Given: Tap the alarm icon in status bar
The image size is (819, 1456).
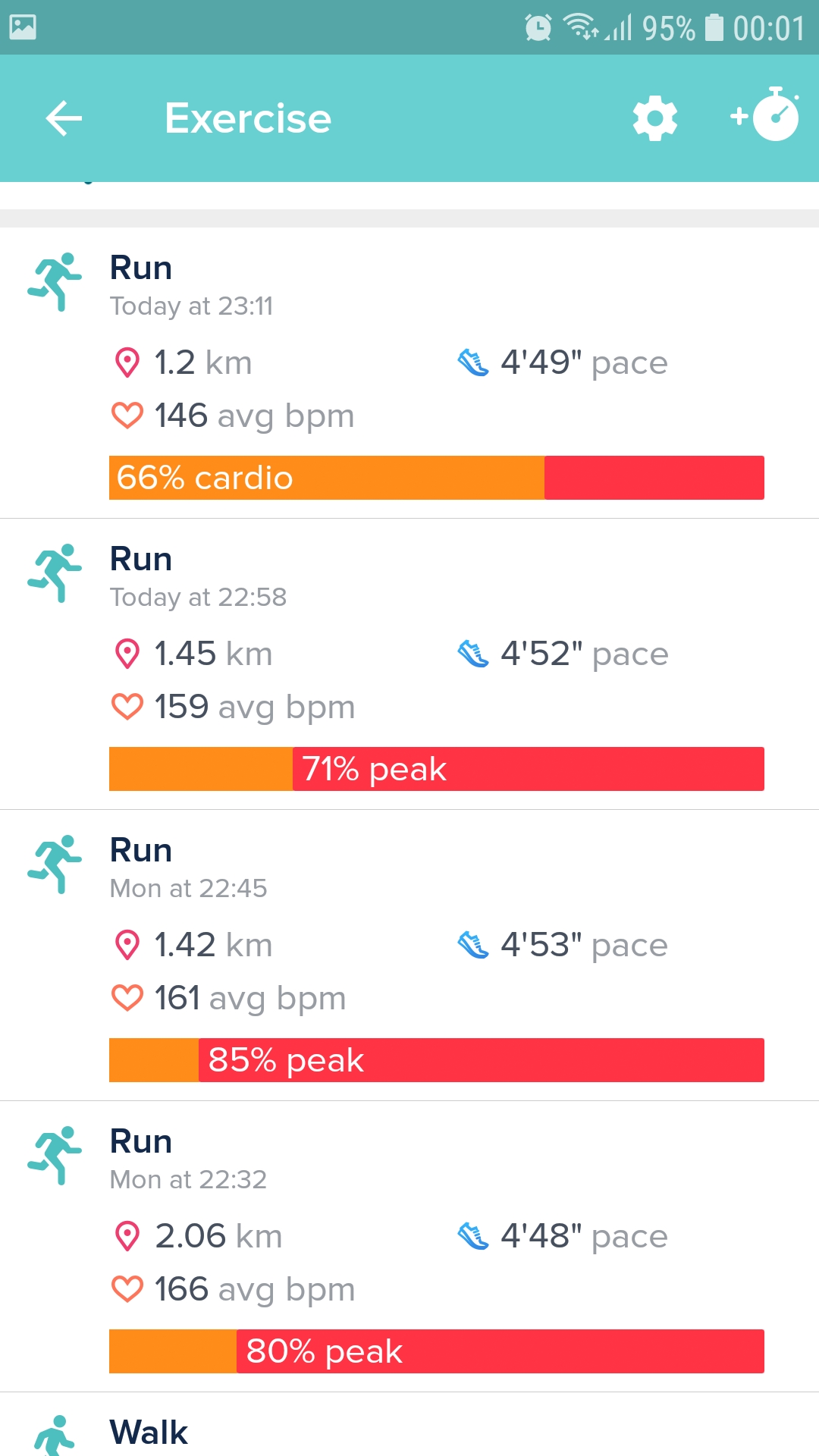Looking at the screenshot, I should pos(538,28).
